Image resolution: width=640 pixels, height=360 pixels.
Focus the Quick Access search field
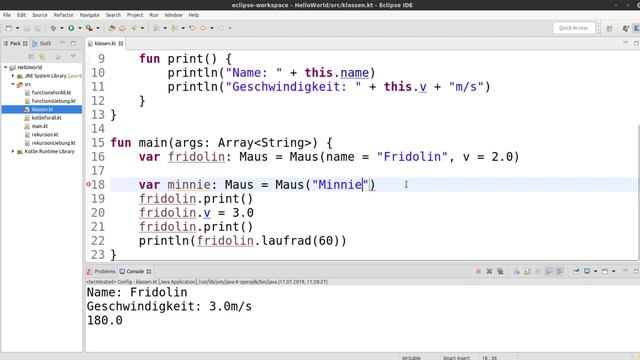click(573, 28)
